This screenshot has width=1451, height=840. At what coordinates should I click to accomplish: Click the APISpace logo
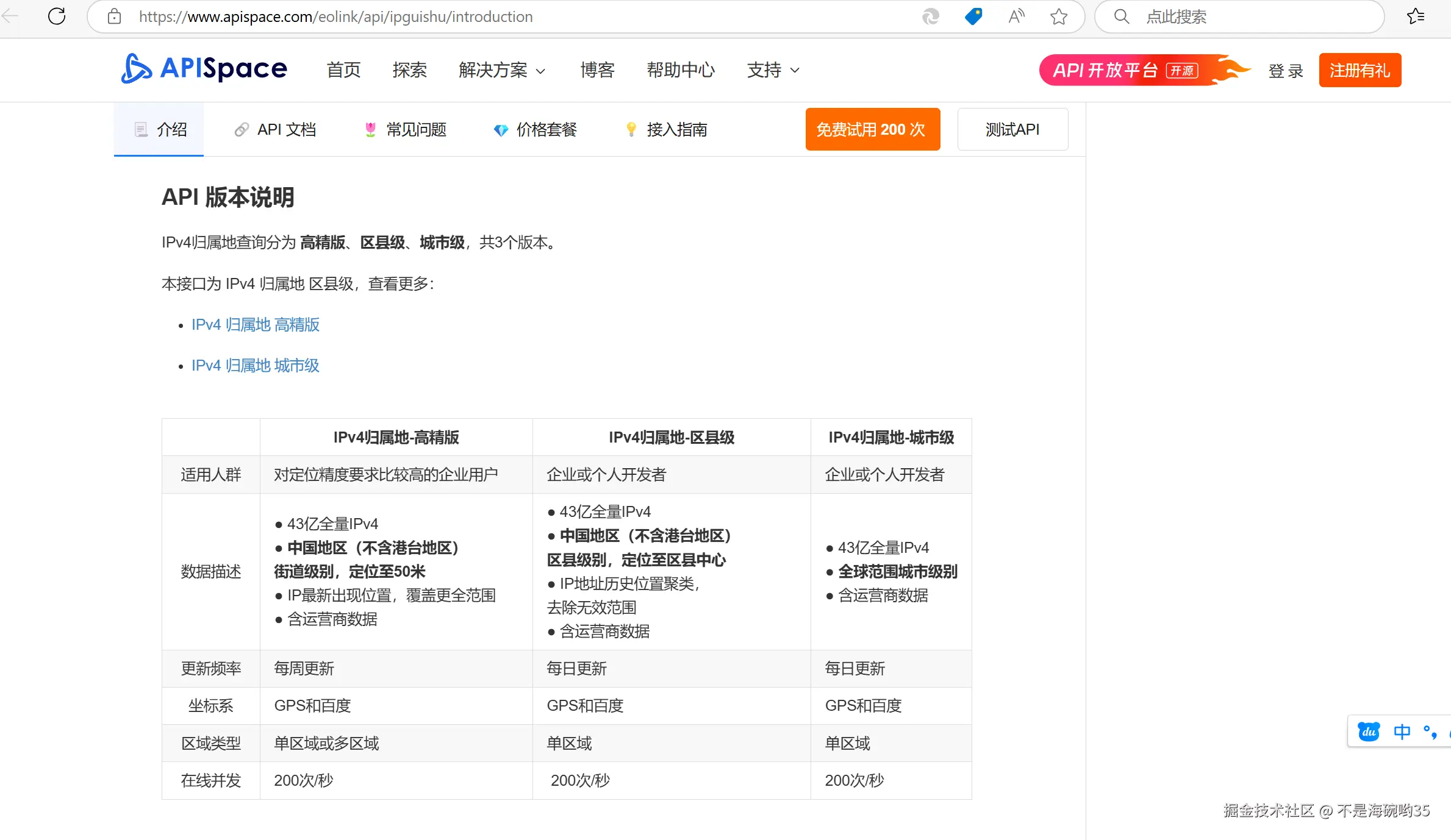pyautogui.click(x=204, y=68)
